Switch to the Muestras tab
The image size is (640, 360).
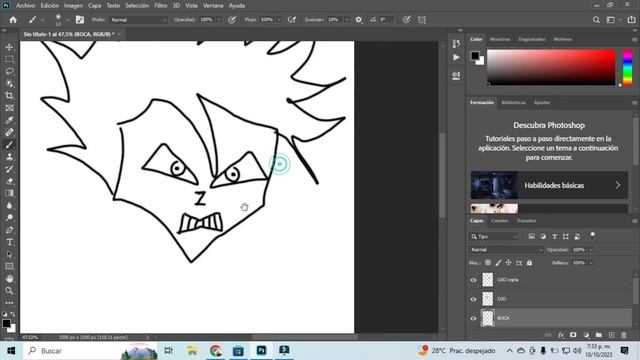(x=500, y=39)
